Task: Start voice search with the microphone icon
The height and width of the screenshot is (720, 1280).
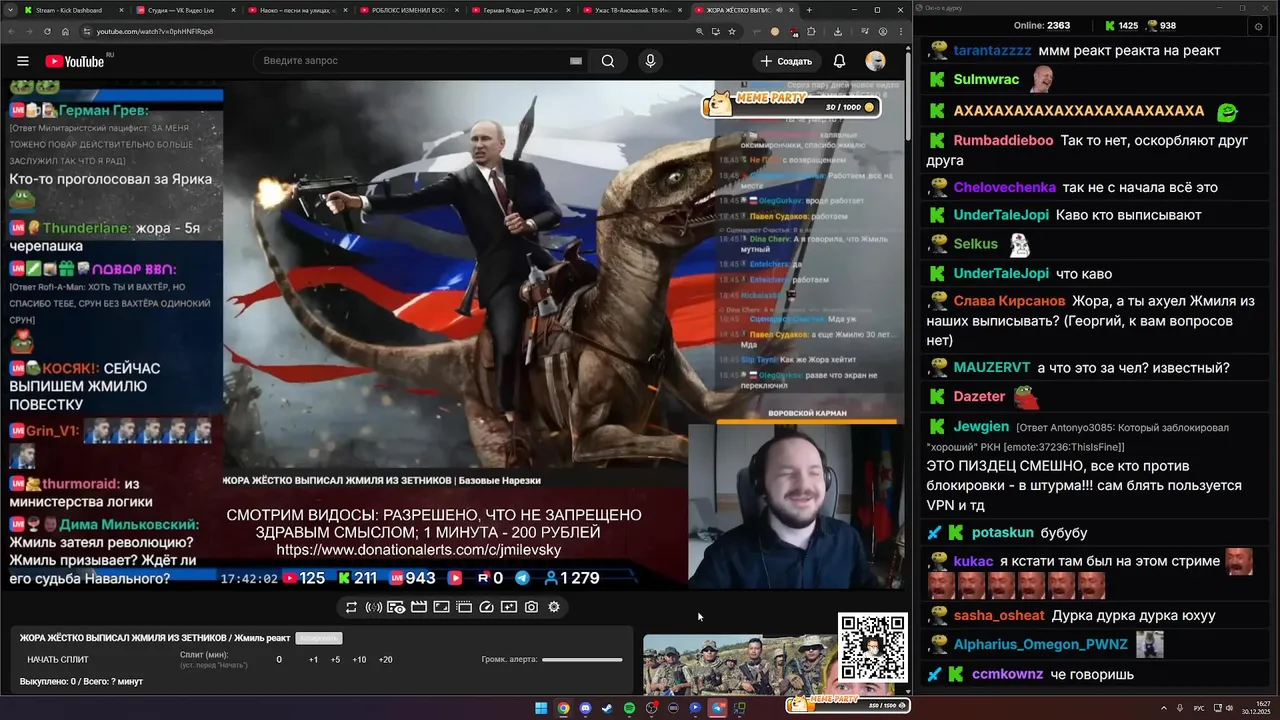Action: [650, 61]
